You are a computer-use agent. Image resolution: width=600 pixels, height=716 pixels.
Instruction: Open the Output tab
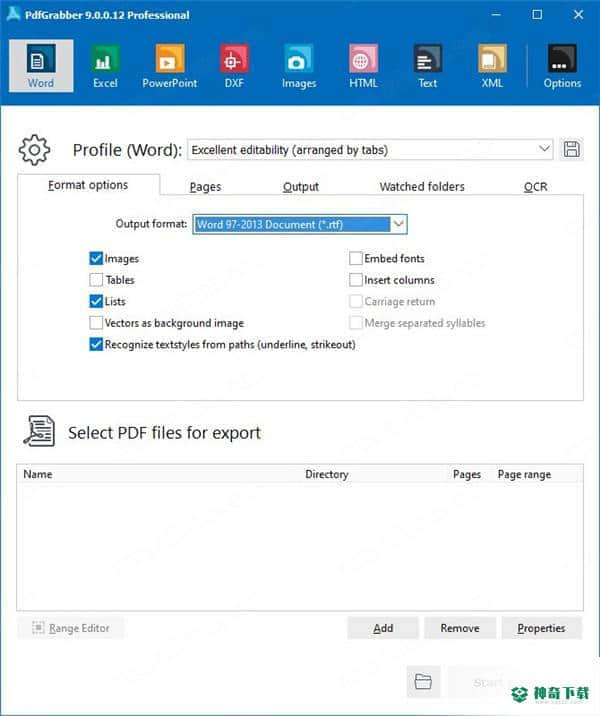tap(301, 187)
